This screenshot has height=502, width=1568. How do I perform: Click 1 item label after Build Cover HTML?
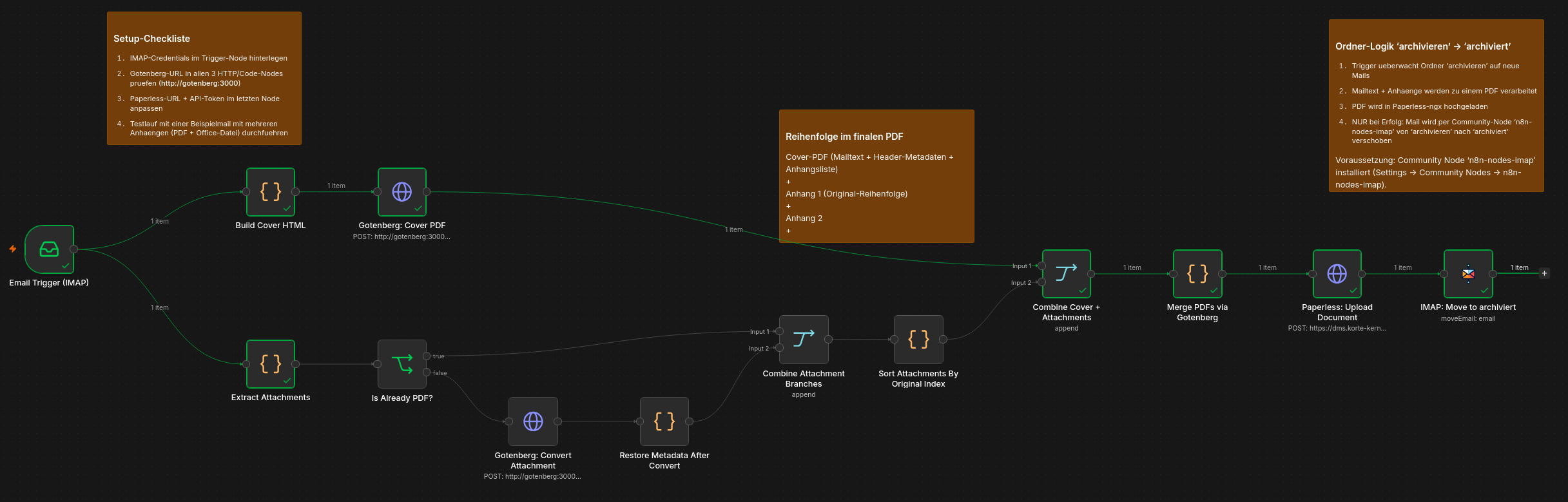[x=336, y=186]
